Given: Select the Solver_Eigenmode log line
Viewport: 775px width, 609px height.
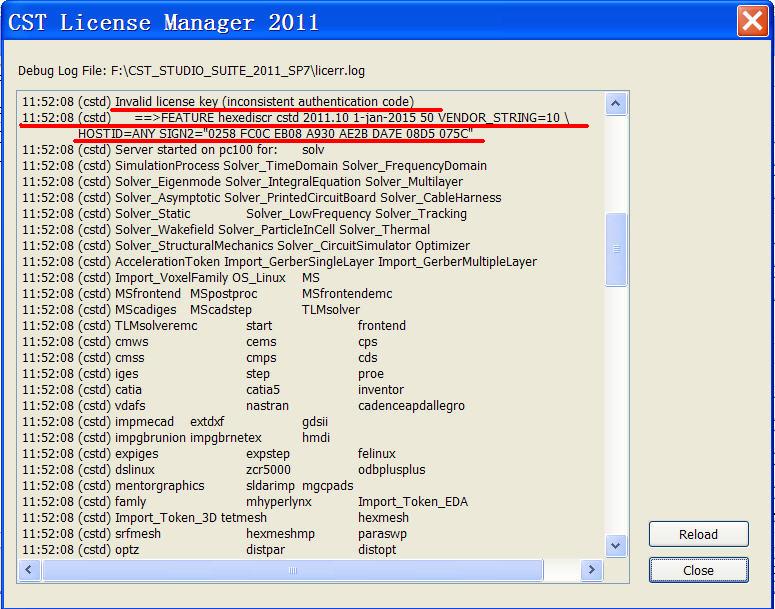Looking at the screenshot, I should 243,181.
